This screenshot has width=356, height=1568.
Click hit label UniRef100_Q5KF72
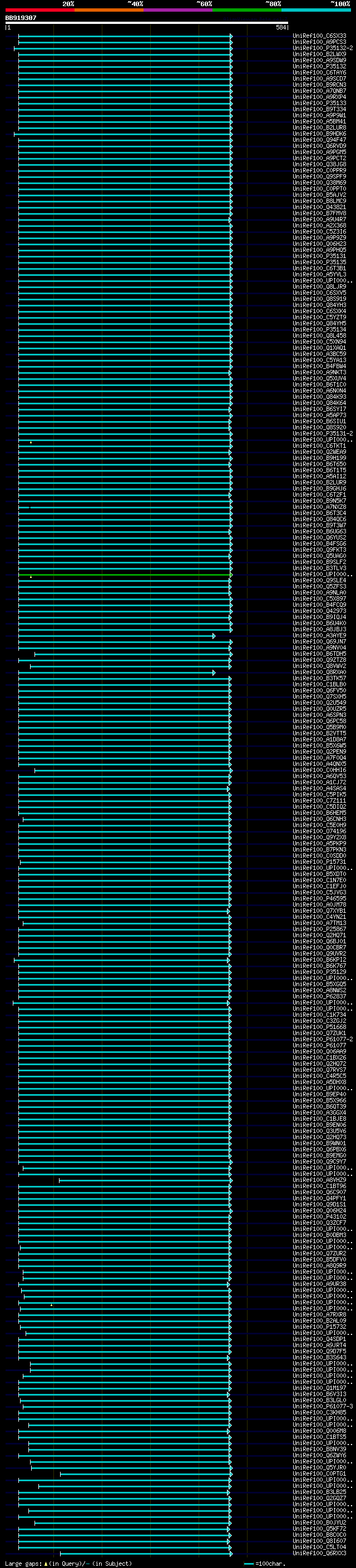coord(319,1529)
